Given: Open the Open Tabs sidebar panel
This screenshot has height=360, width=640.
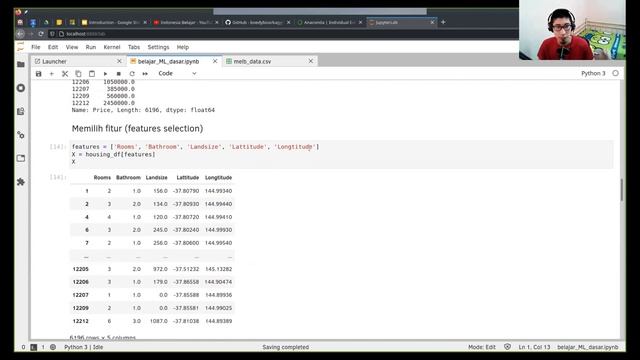Looking at the screenshot, I should point(21,158).
